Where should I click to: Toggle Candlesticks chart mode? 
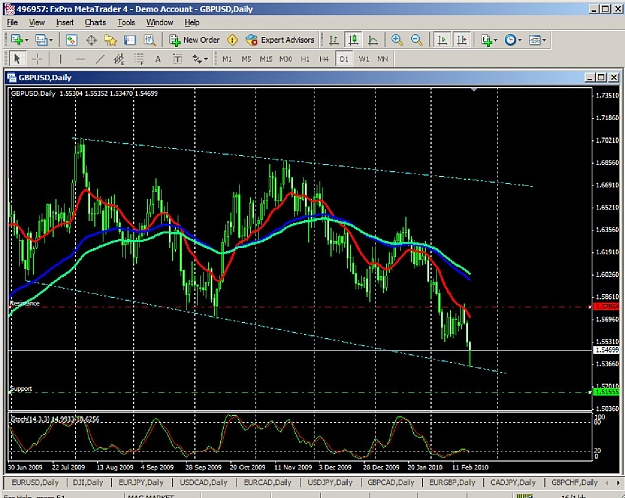click(x=353, y=40)
